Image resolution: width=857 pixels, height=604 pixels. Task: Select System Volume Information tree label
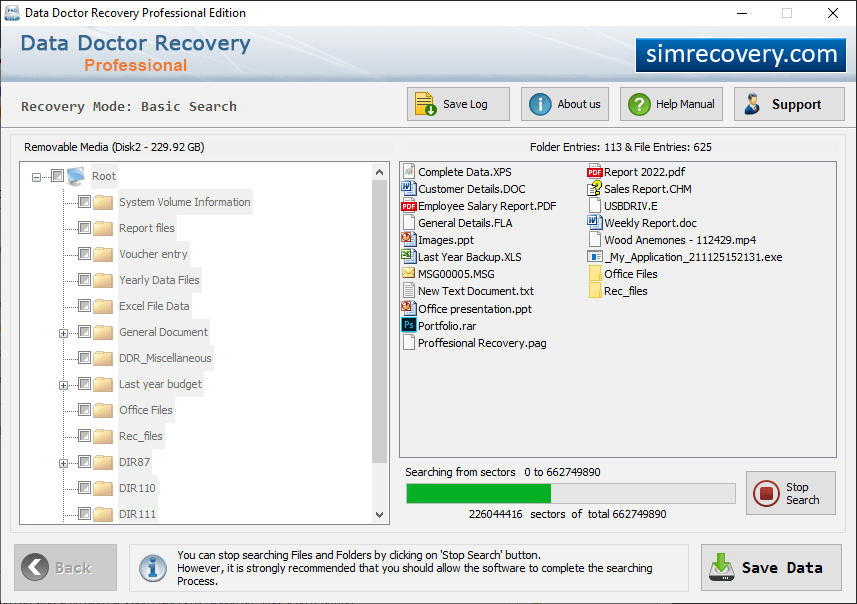185,202
